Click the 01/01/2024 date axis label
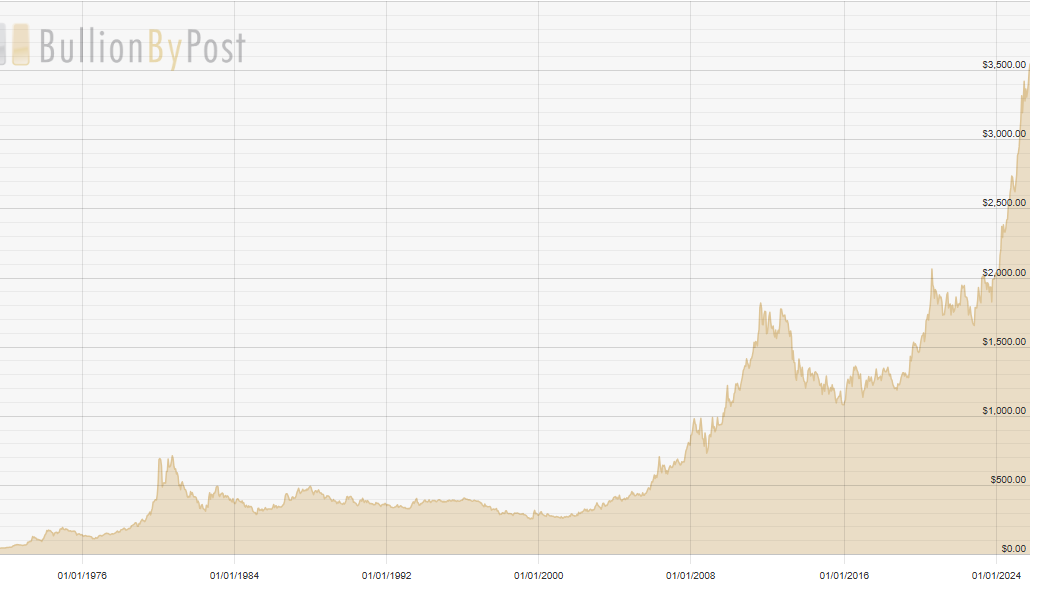 [996, 575]
